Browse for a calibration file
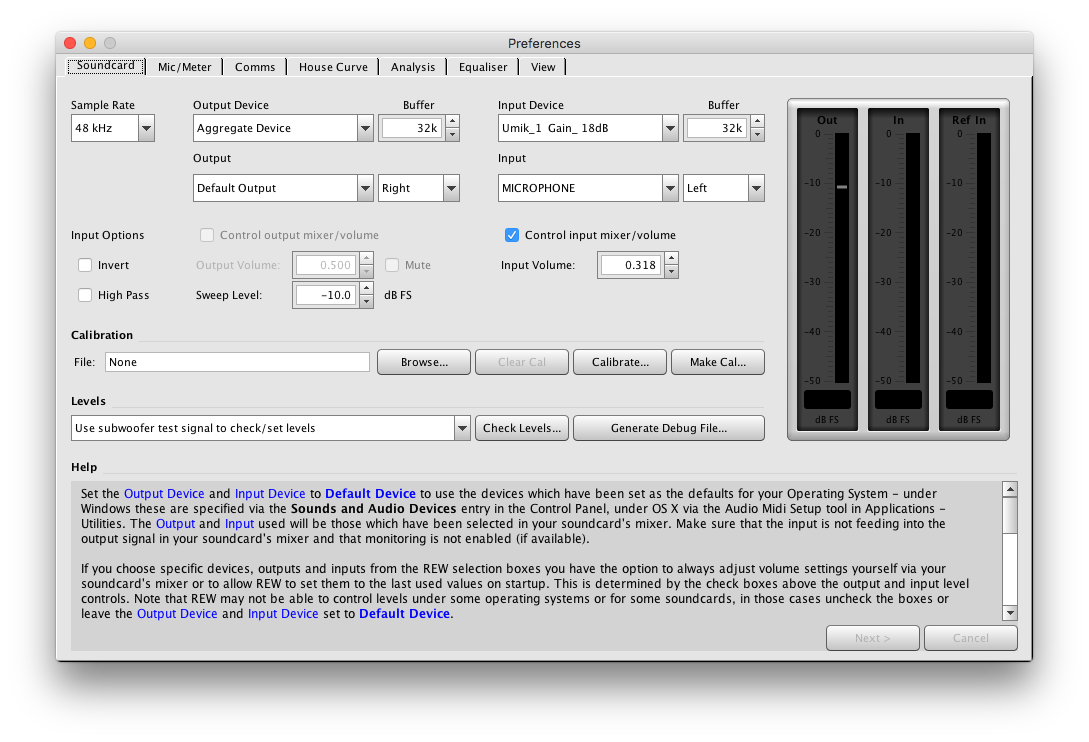The image size is (1089, 742). [423, 362]
